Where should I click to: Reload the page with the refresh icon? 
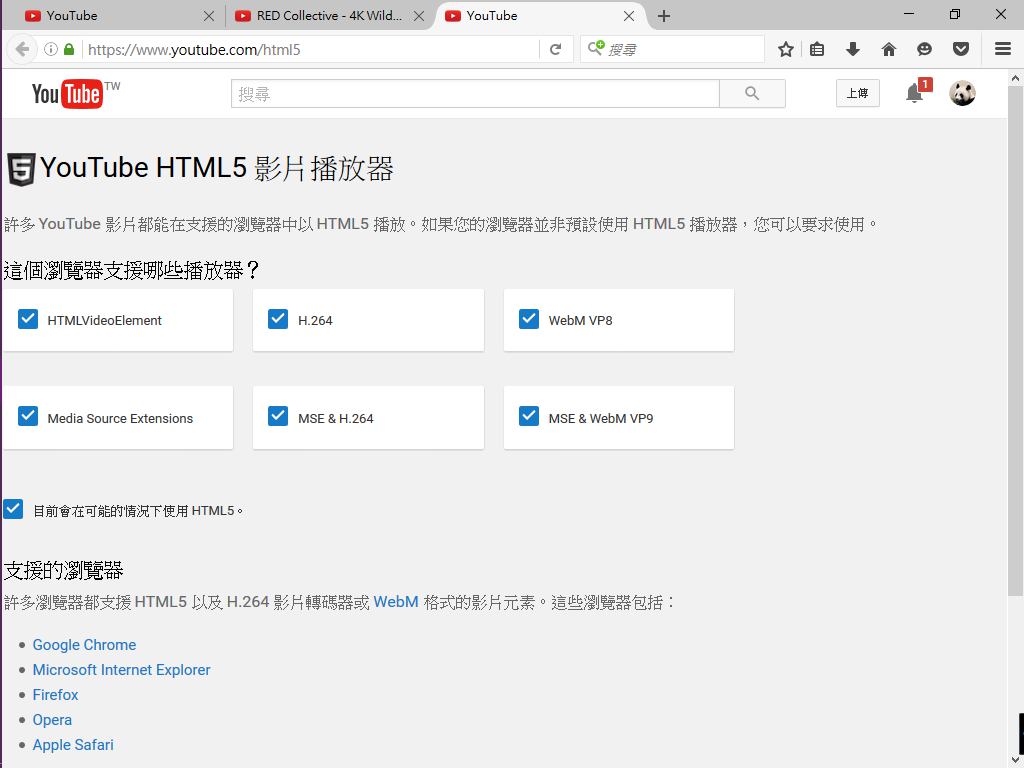[x=556, y=49]
